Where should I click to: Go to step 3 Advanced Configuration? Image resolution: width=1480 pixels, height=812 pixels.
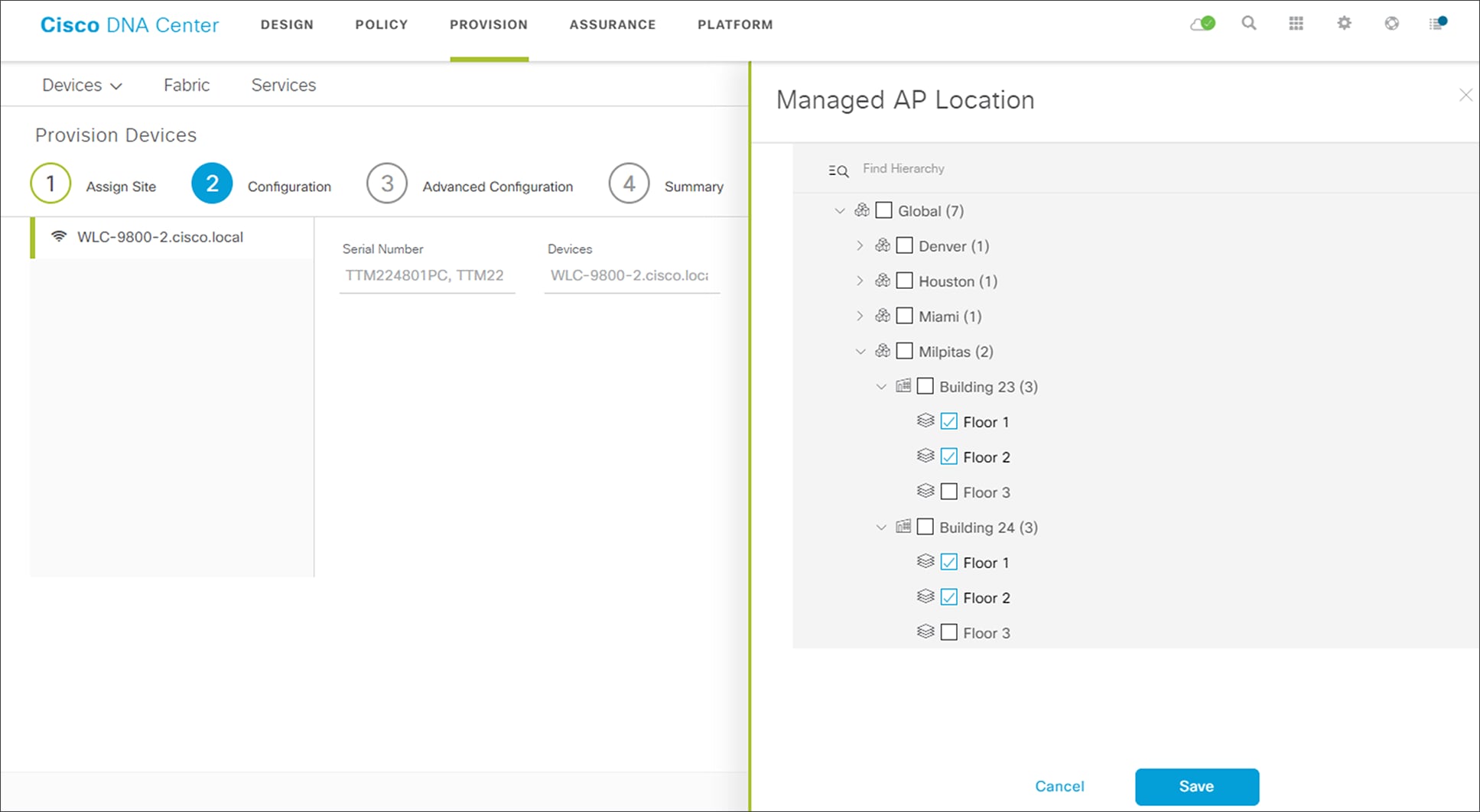pyautogui.click(x=470, y=184)
